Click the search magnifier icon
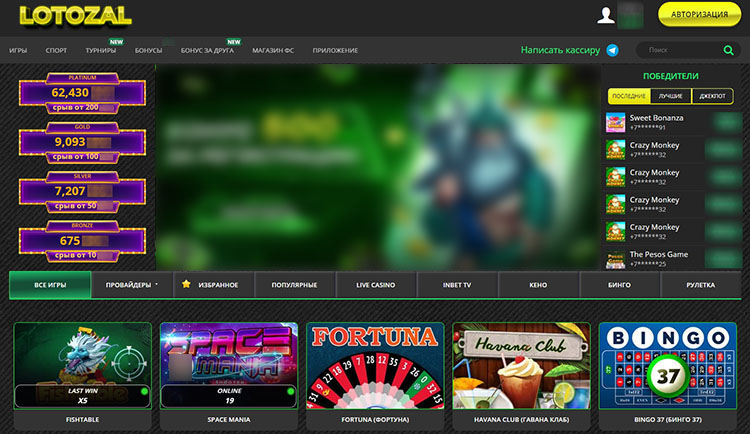 click(728, 50)
